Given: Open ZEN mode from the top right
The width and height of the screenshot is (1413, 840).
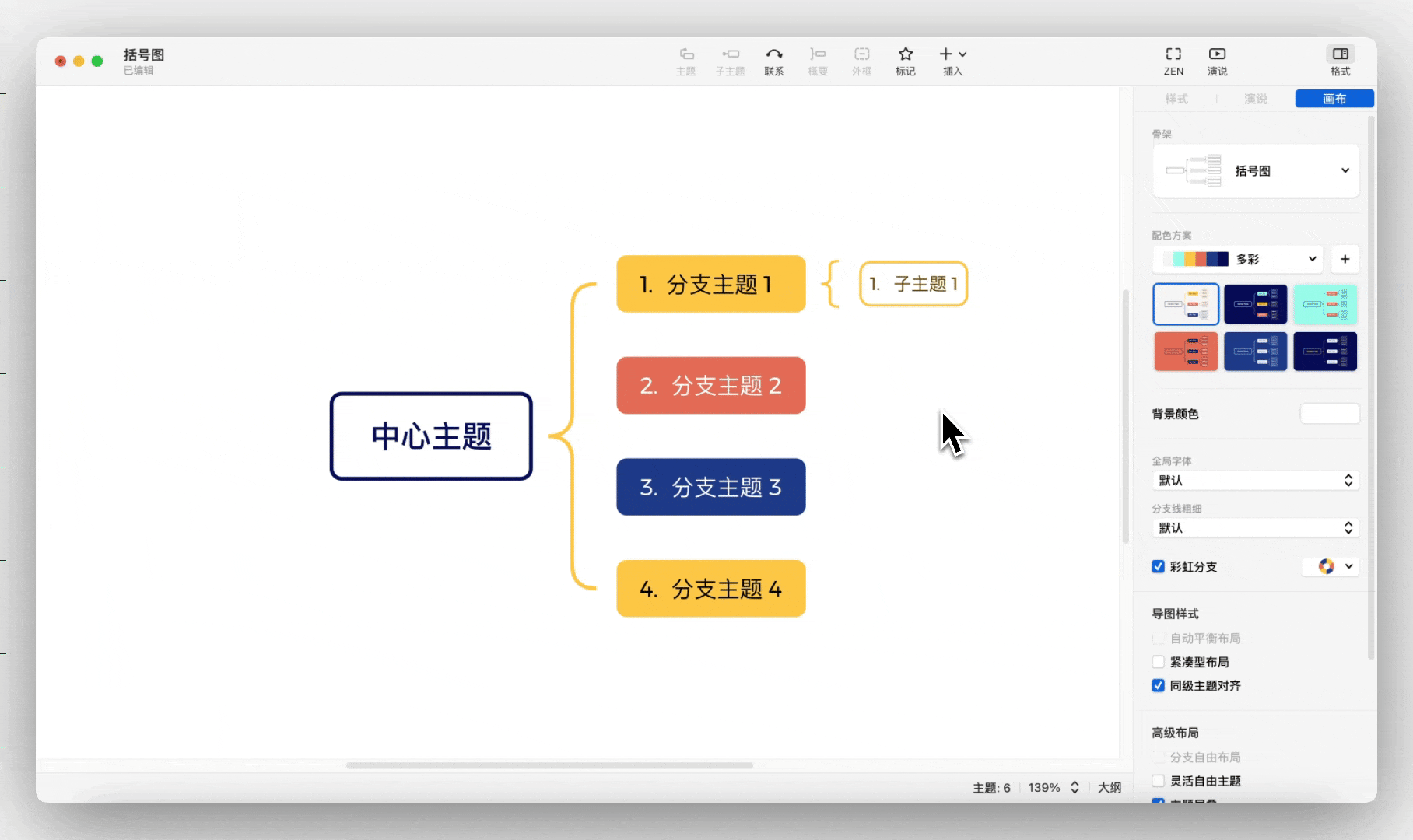Looking at the screenshot, I should 1173,61.
